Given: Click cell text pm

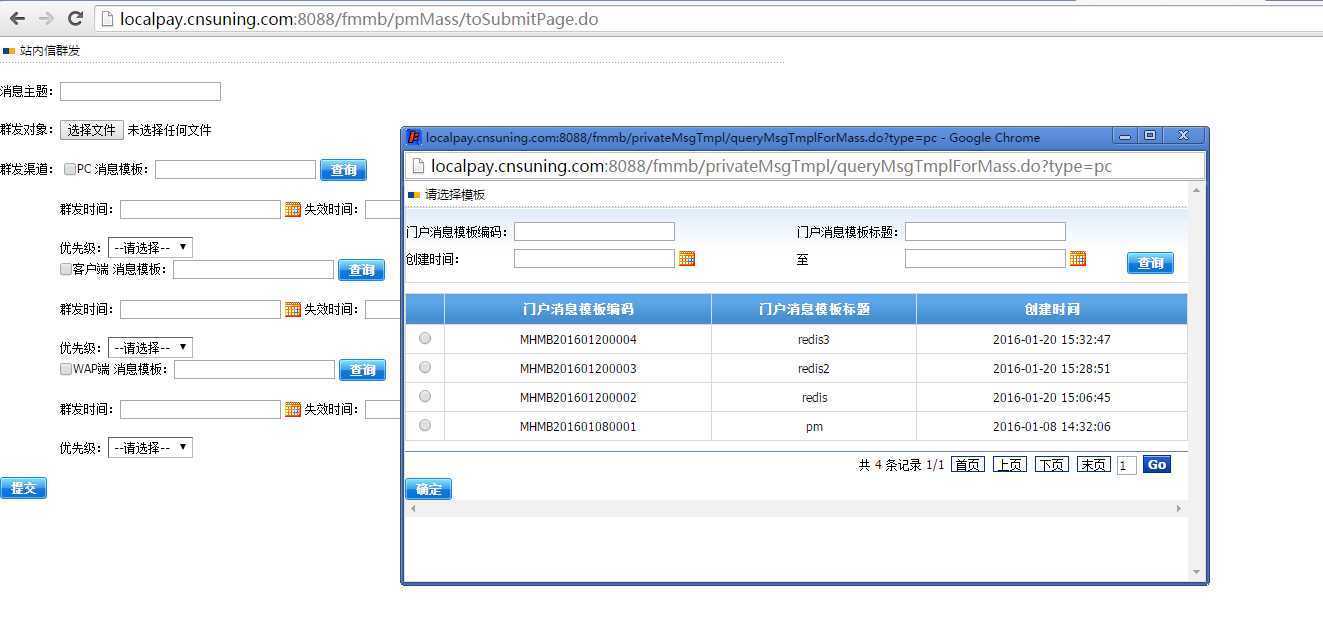Looking at the screenshot, I should pyautogui.click(x=814, y=426).
